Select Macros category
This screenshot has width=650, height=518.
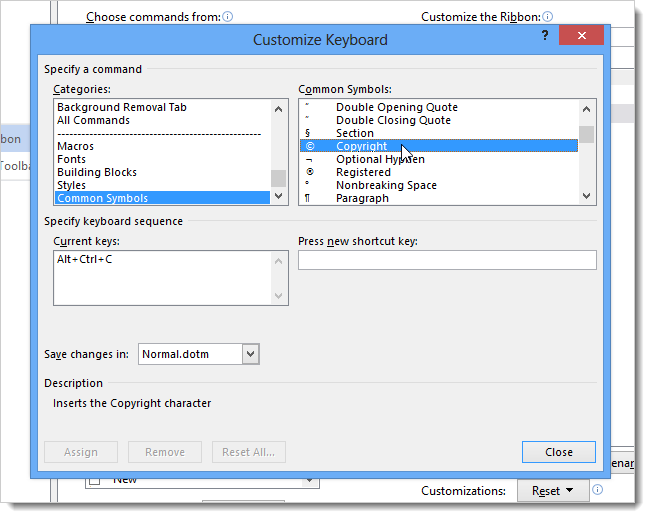[x=162, y=146]
